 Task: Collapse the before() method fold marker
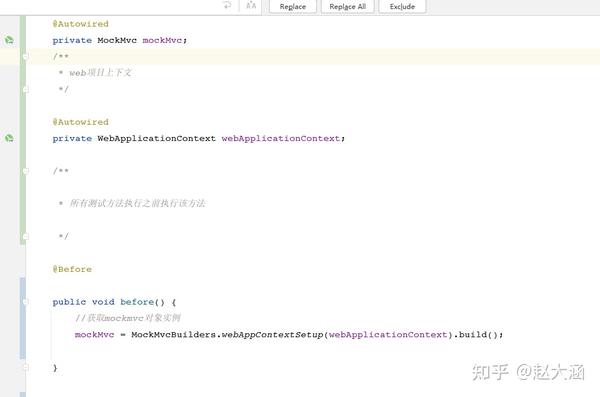pyautogui.click(x=26, y=302)
